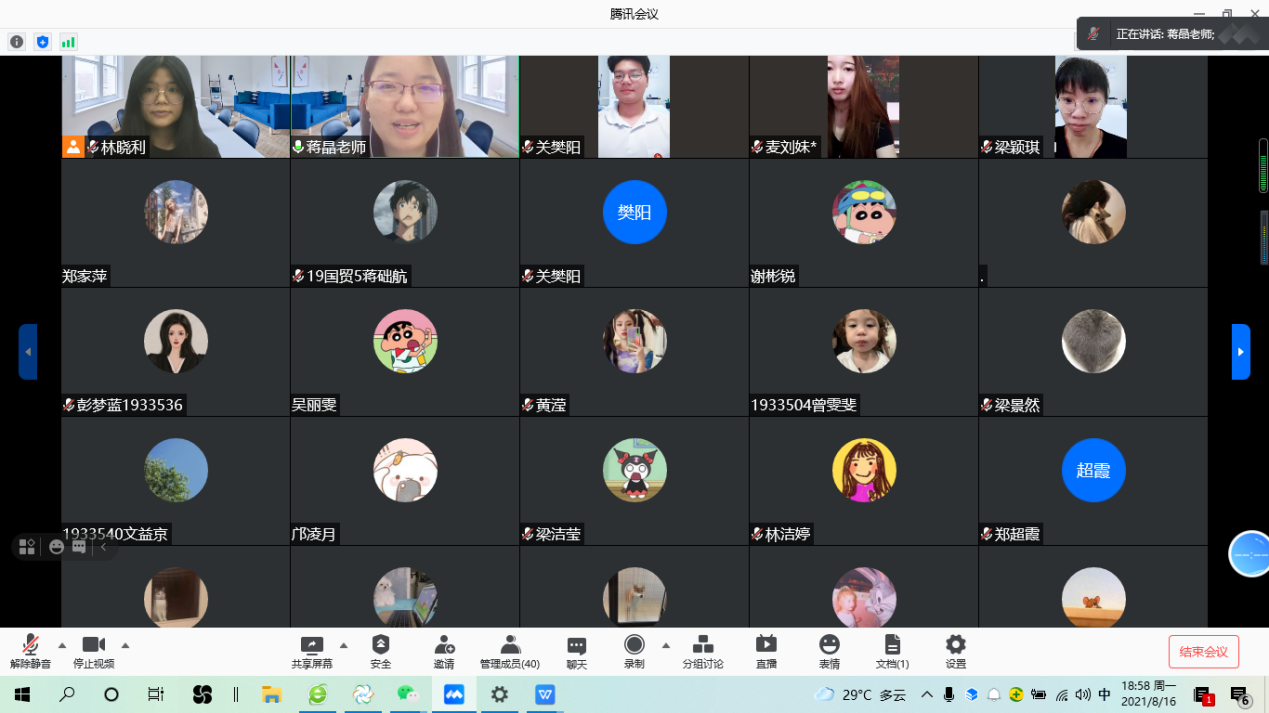Go to next page of participants
Viewport: 1269px width, 713px height.
coord(1240,352)
